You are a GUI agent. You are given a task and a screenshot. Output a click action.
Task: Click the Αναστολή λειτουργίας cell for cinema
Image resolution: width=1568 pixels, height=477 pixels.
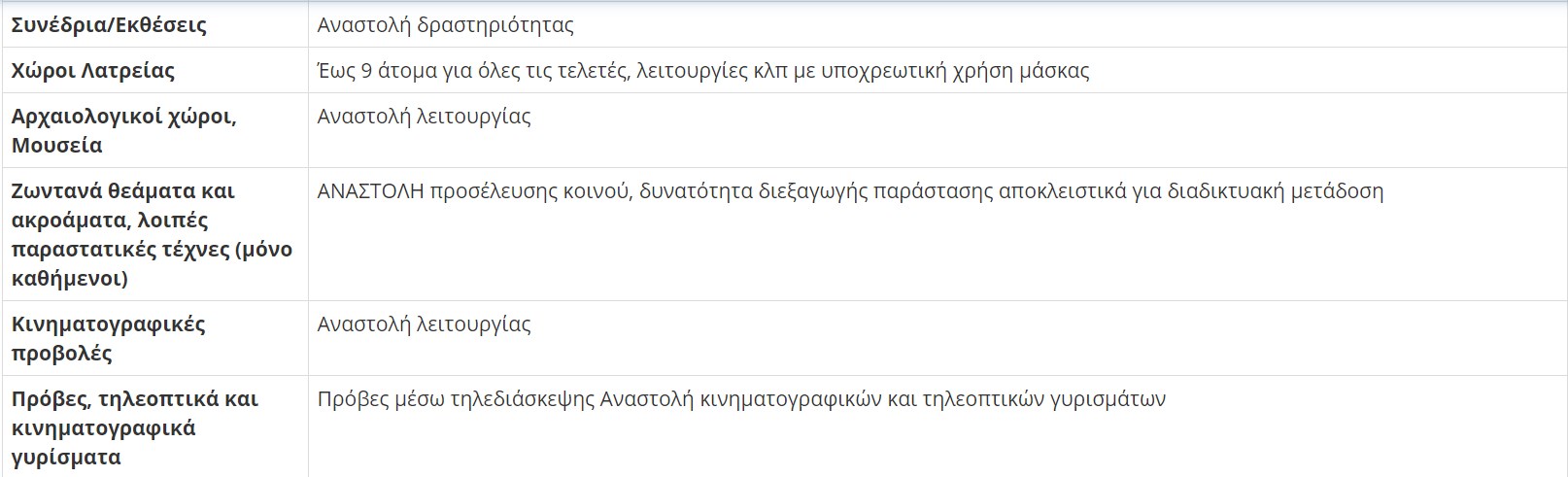pos(424,324)
